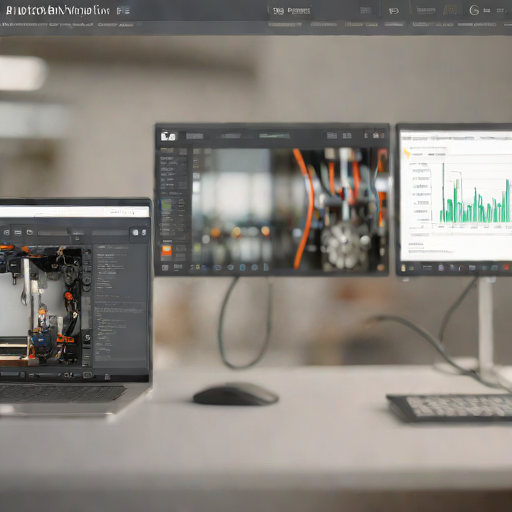Click the wide rectangle icon on laptop toolbar

point(18,232)
